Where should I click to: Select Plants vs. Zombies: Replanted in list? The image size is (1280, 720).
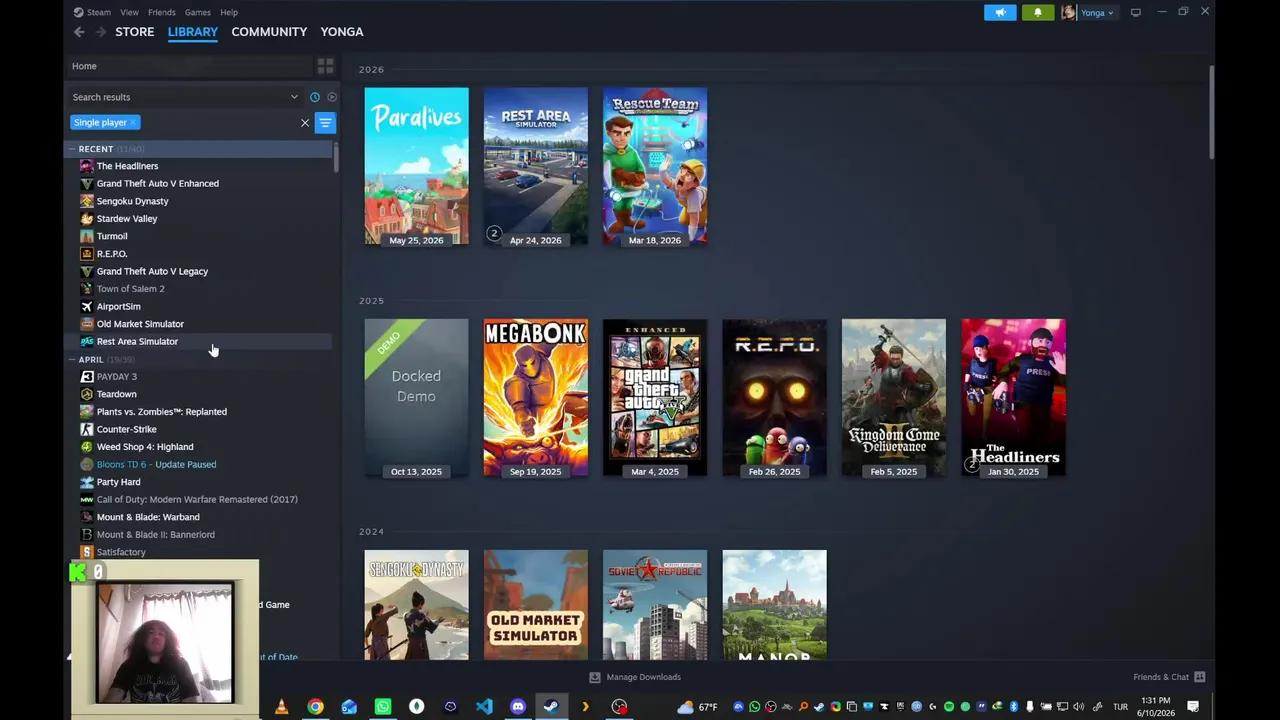coord(162,412)
